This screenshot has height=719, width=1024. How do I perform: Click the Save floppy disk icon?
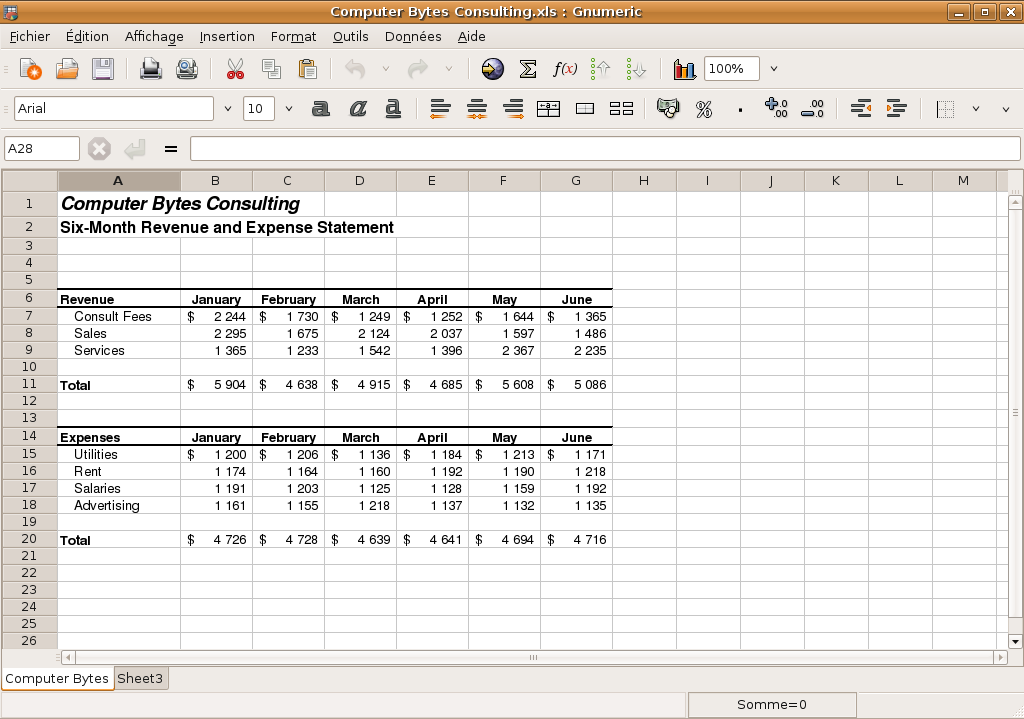click(x=103, y=69)
